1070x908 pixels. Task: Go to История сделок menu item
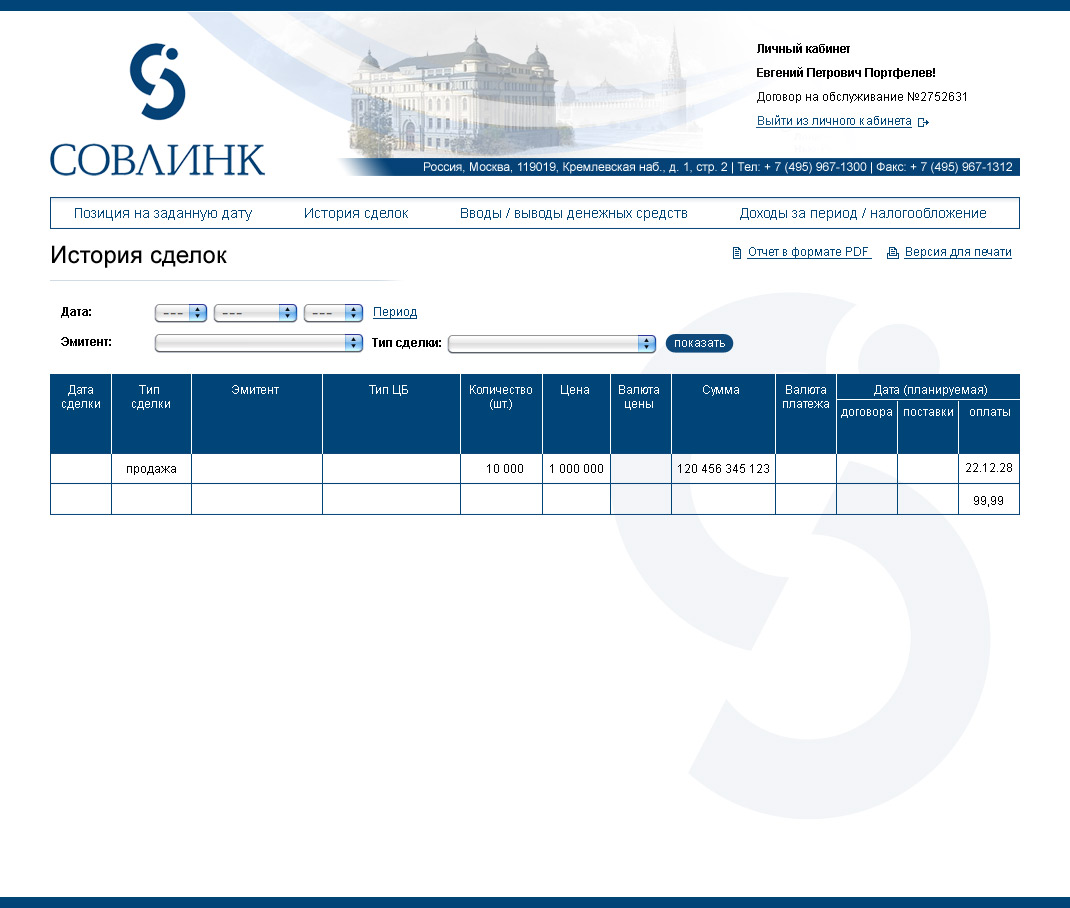point(356,213)
